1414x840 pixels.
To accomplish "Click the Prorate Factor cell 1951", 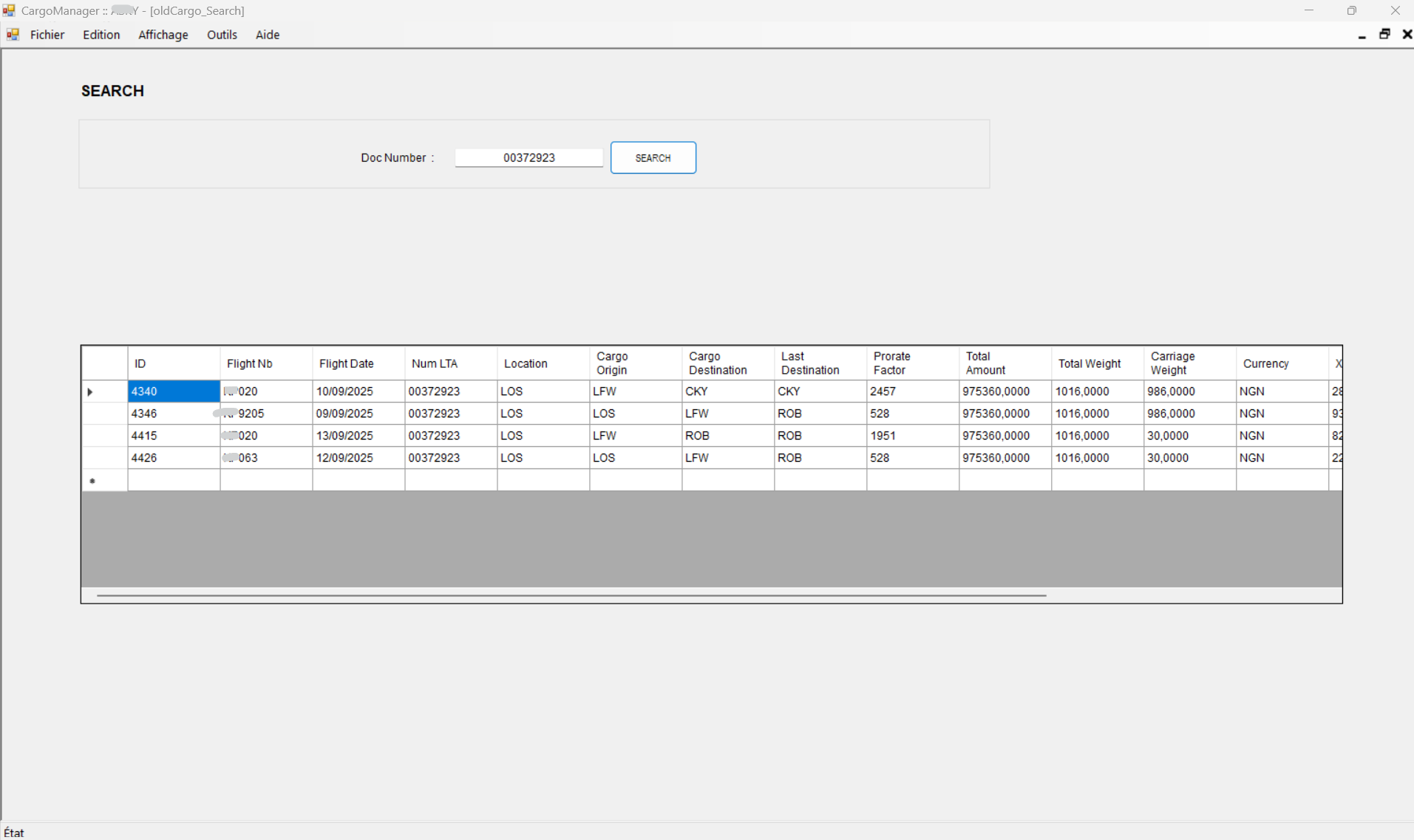I will (911, 436).
